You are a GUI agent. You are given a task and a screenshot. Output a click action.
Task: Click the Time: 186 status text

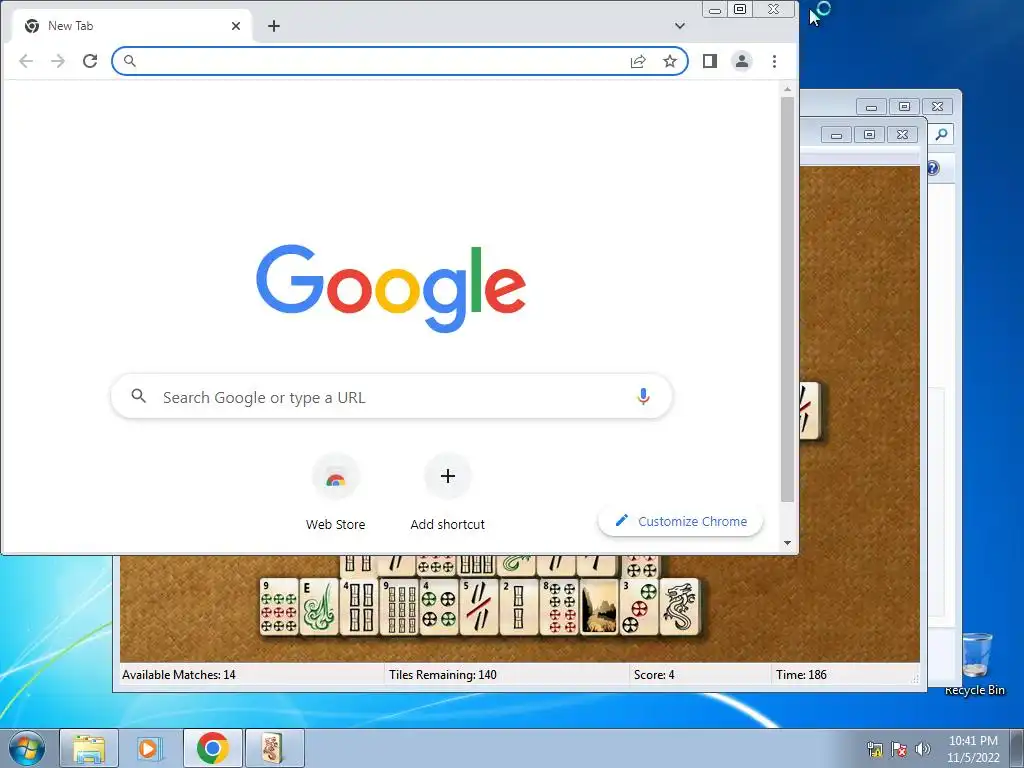801,675
